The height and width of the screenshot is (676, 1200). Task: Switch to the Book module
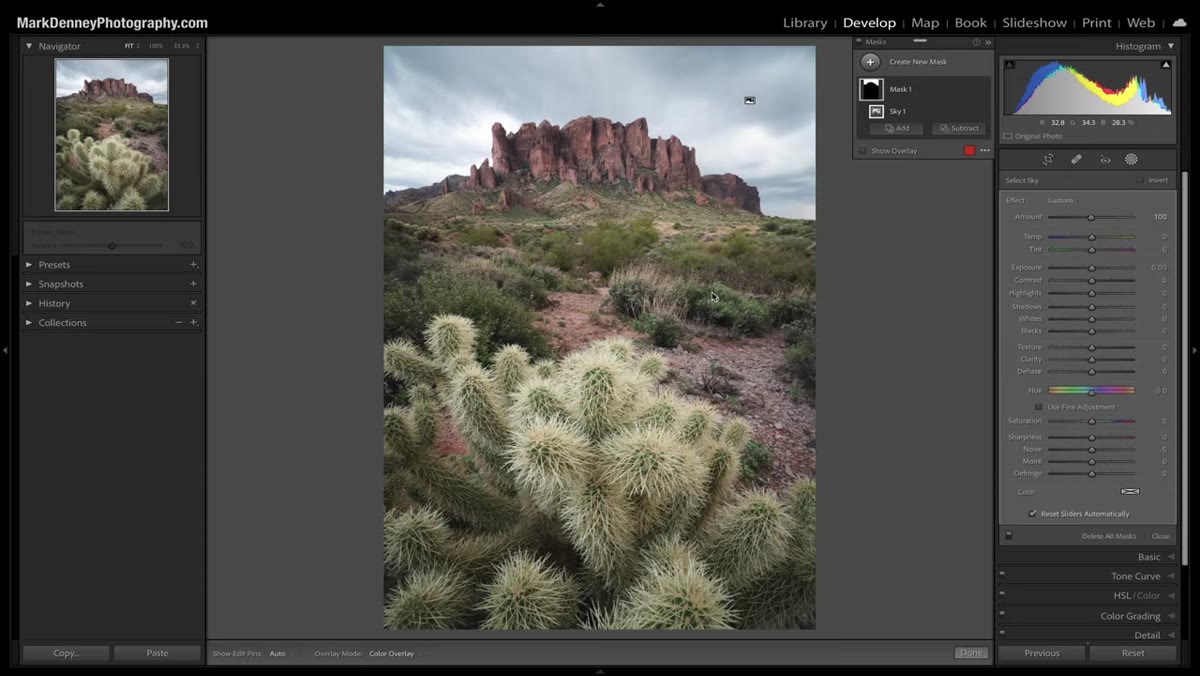pos(970,23)
